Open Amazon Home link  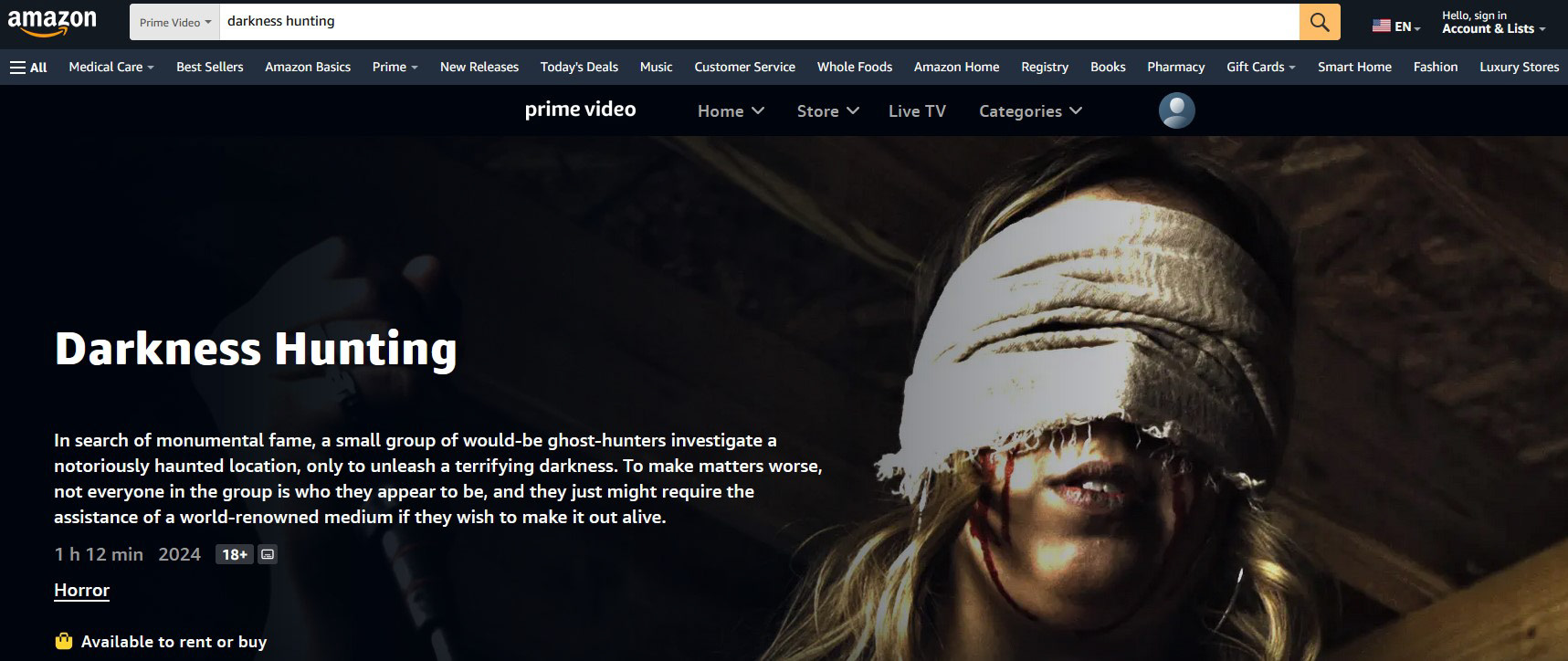pos(956,67)
